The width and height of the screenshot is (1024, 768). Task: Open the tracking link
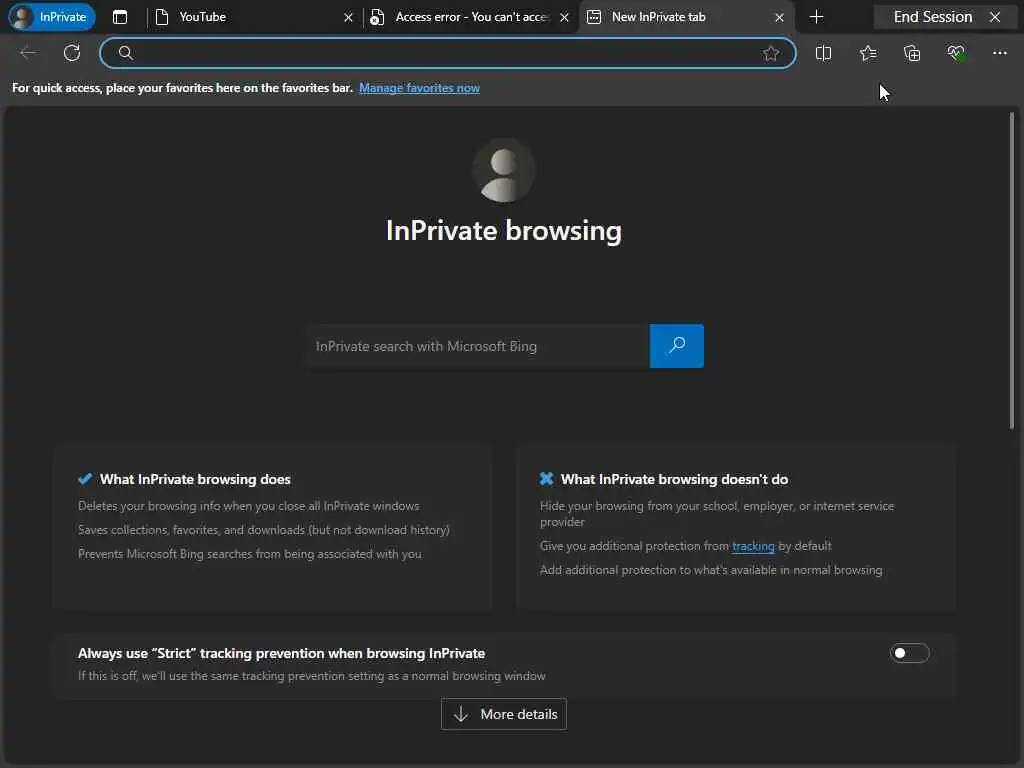click(753, 546)
